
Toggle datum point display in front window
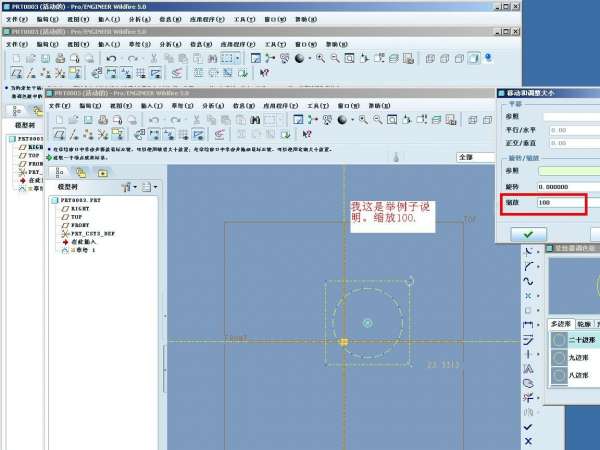[x=88, y=134]
